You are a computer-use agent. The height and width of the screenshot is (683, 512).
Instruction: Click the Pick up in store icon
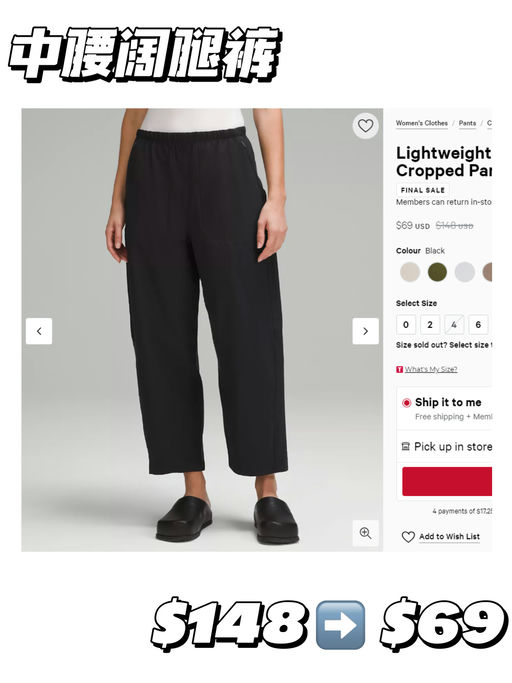[x=405, y=446]
